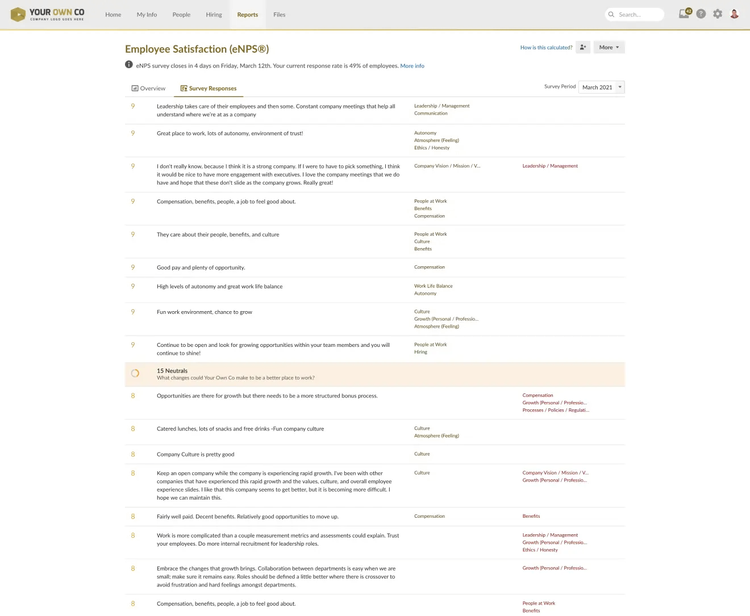Open the Reports menu
This screenshot has height=616, width=750.
pyautogui.click(x=247, y=14)
